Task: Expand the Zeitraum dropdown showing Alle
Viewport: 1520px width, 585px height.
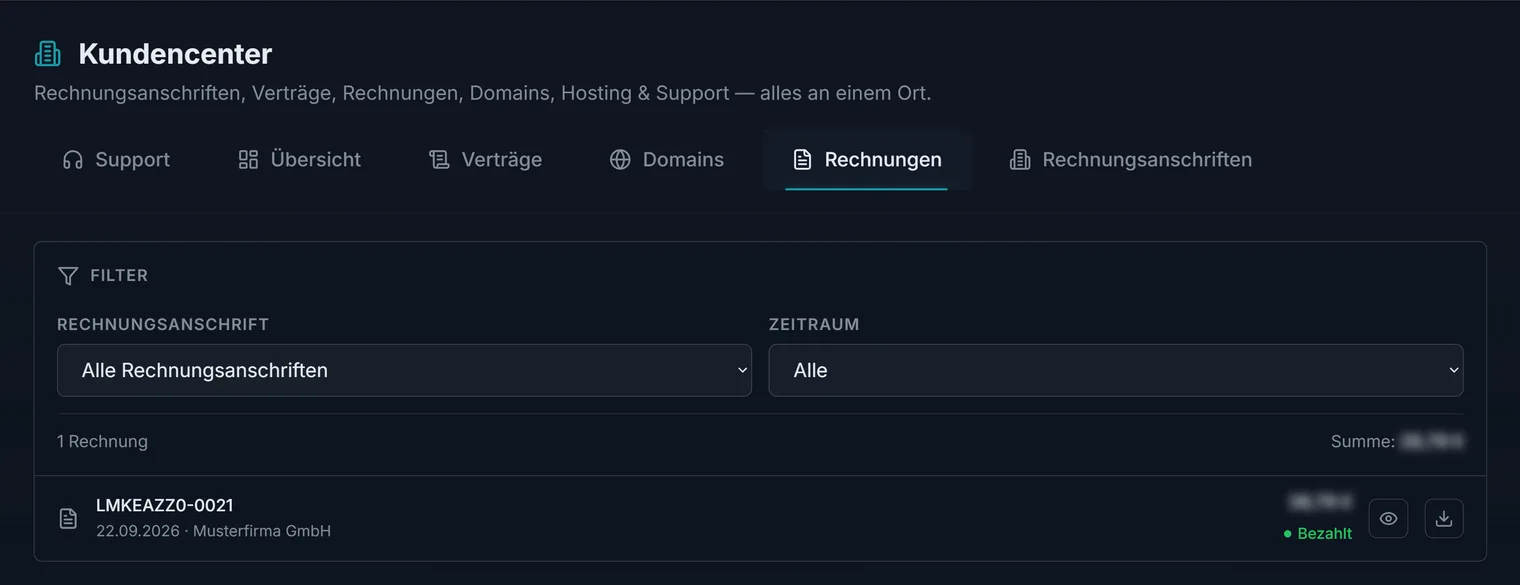Action: point(1116,370)
